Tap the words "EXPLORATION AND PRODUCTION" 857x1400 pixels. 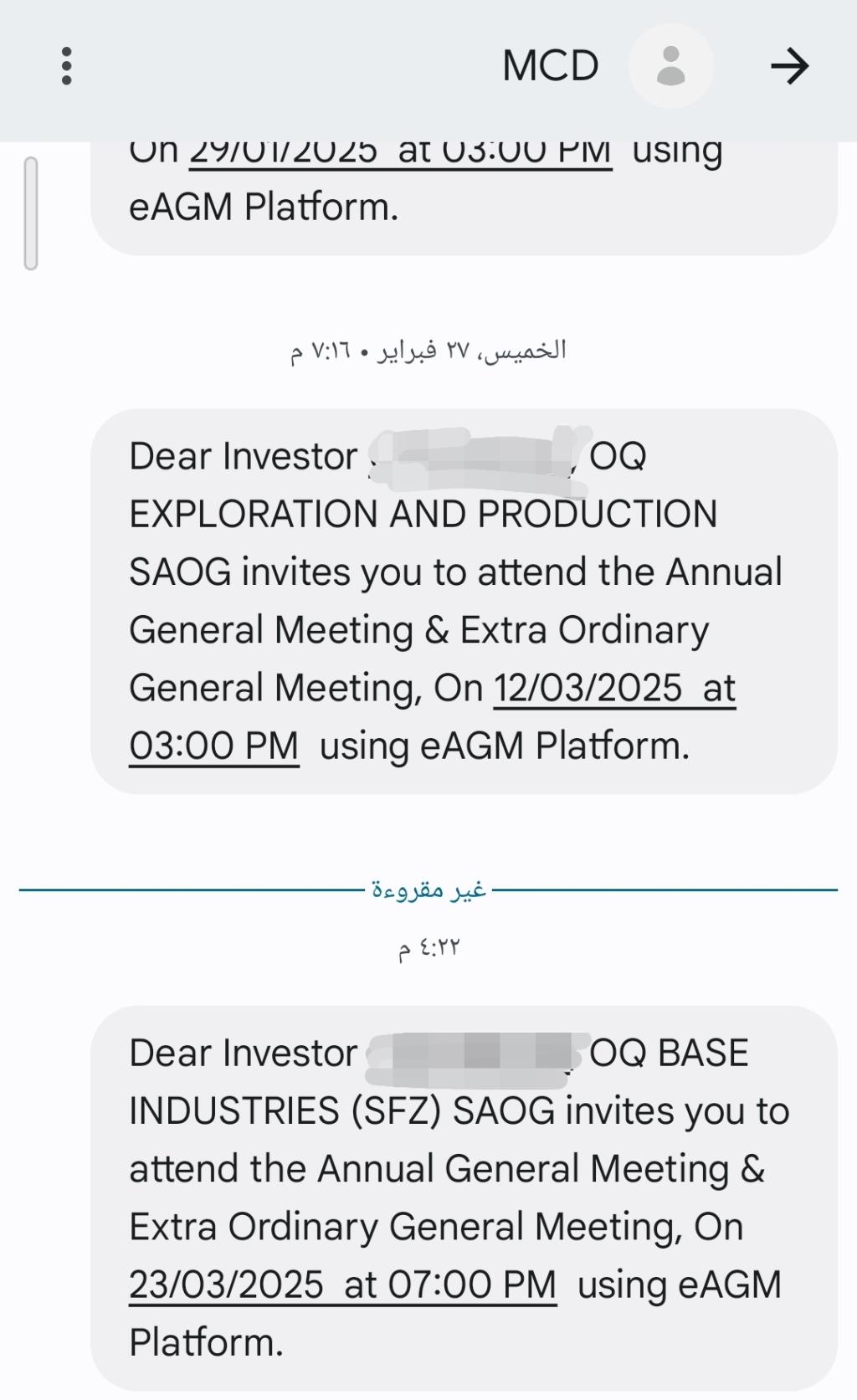tap(423, 514)
